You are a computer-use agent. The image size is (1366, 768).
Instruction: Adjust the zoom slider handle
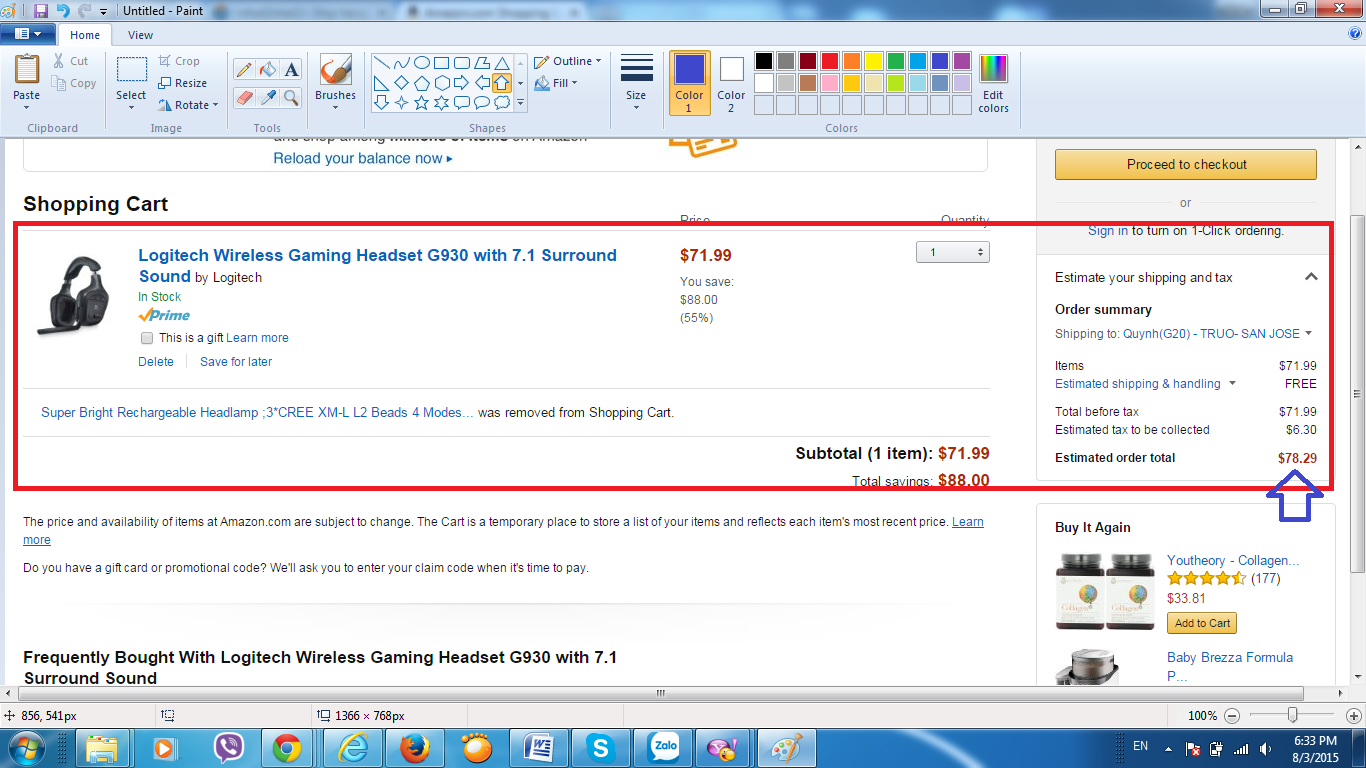[x=1293, y=715]
